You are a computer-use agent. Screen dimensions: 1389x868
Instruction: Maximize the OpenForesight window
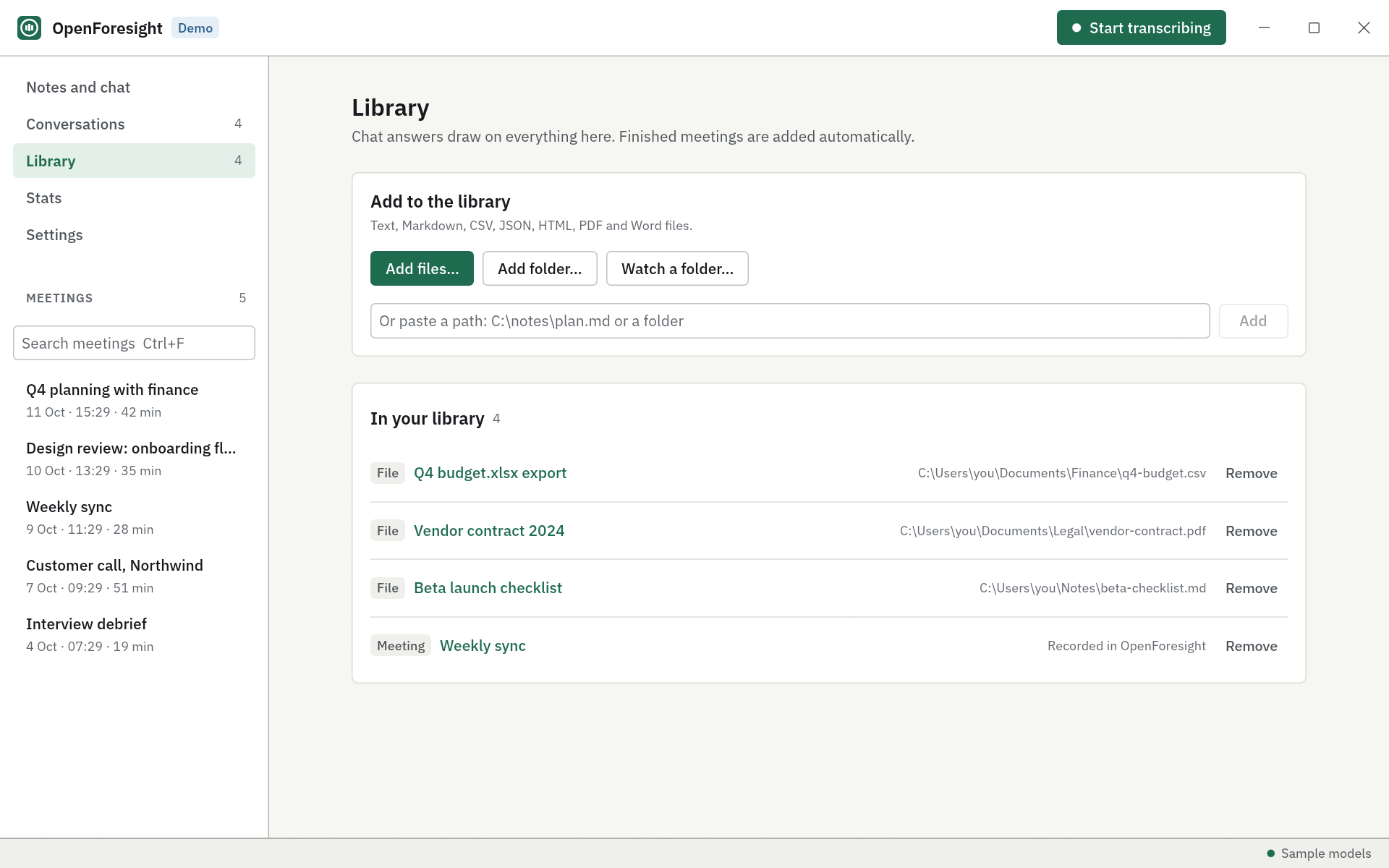1314,27
